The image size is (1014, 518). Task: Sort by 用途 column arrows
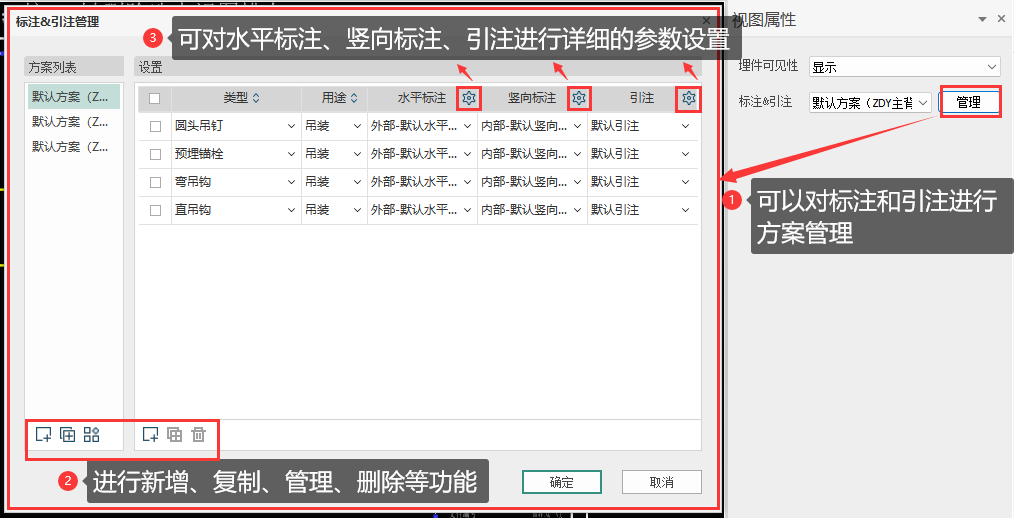click(x=354, y=98)
